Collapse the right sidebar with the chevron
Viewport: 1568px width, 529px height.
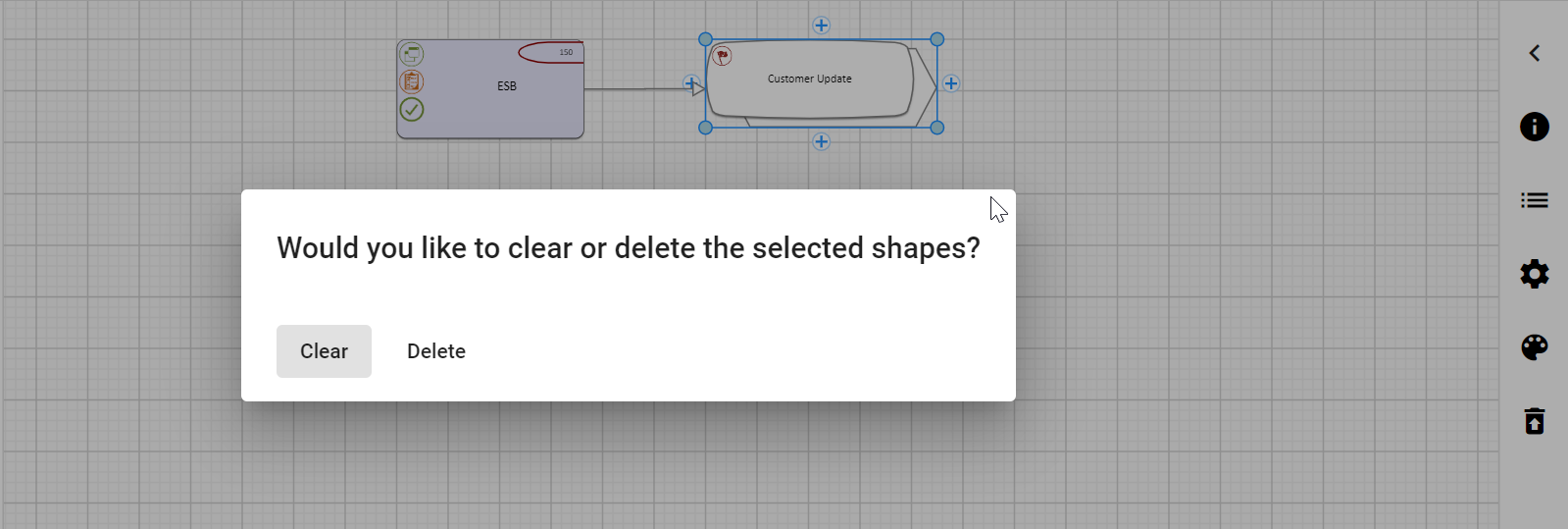coord(1535,53)
